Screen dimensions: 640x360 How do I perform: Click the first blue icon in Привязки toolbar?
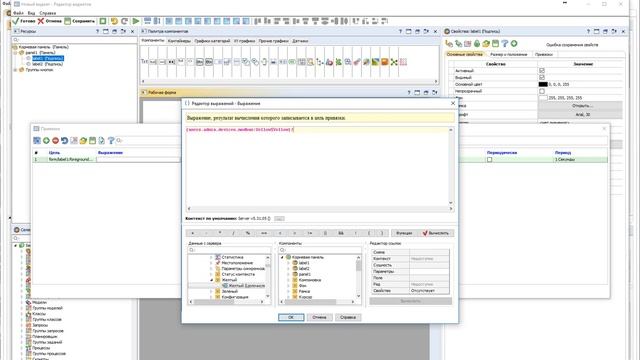pyautogui.click(x=37, y=140)
